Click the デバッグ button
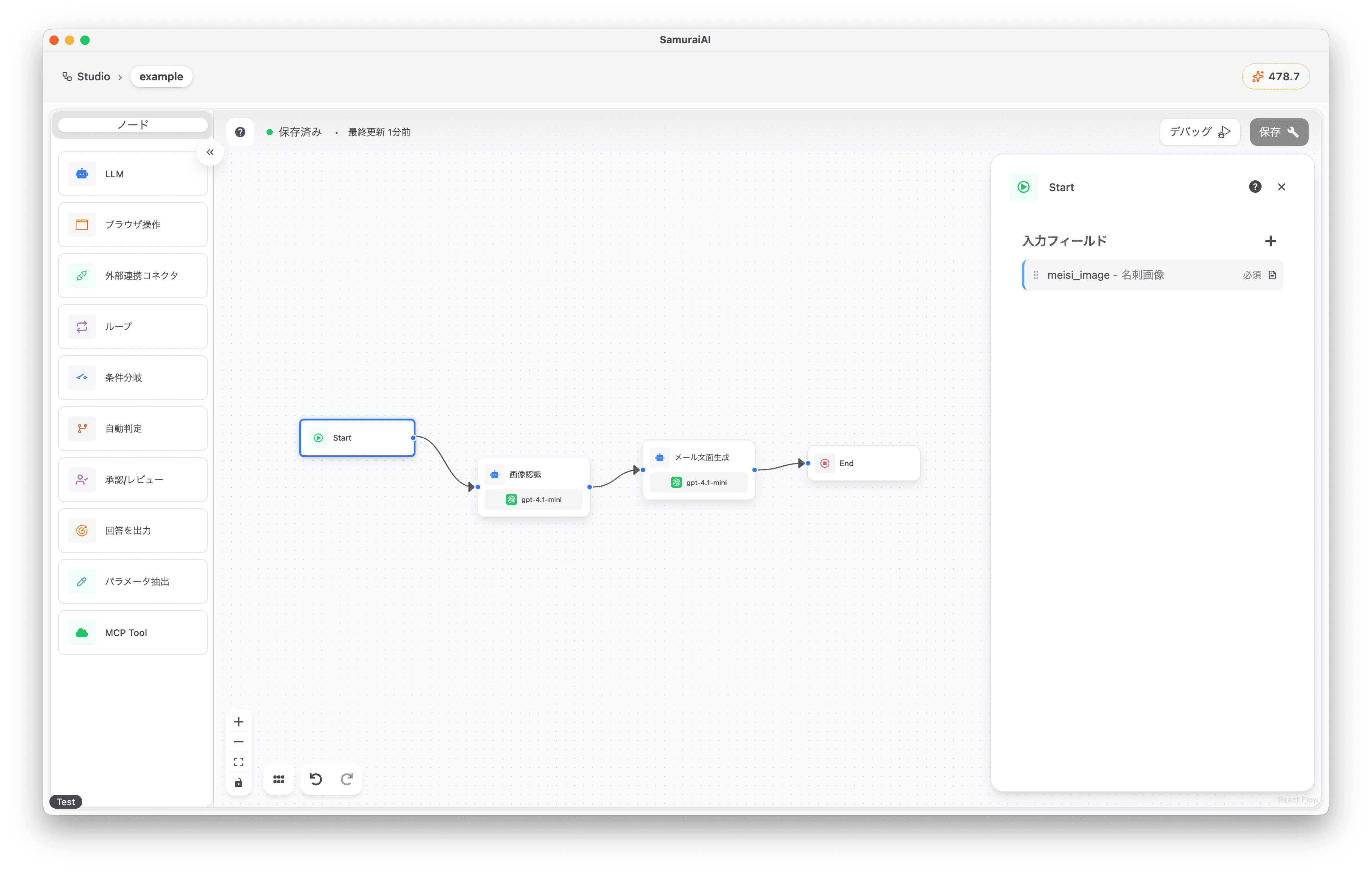This screenshot has height=872, width=1372. pyautogui.click(x=1199, y=132)
